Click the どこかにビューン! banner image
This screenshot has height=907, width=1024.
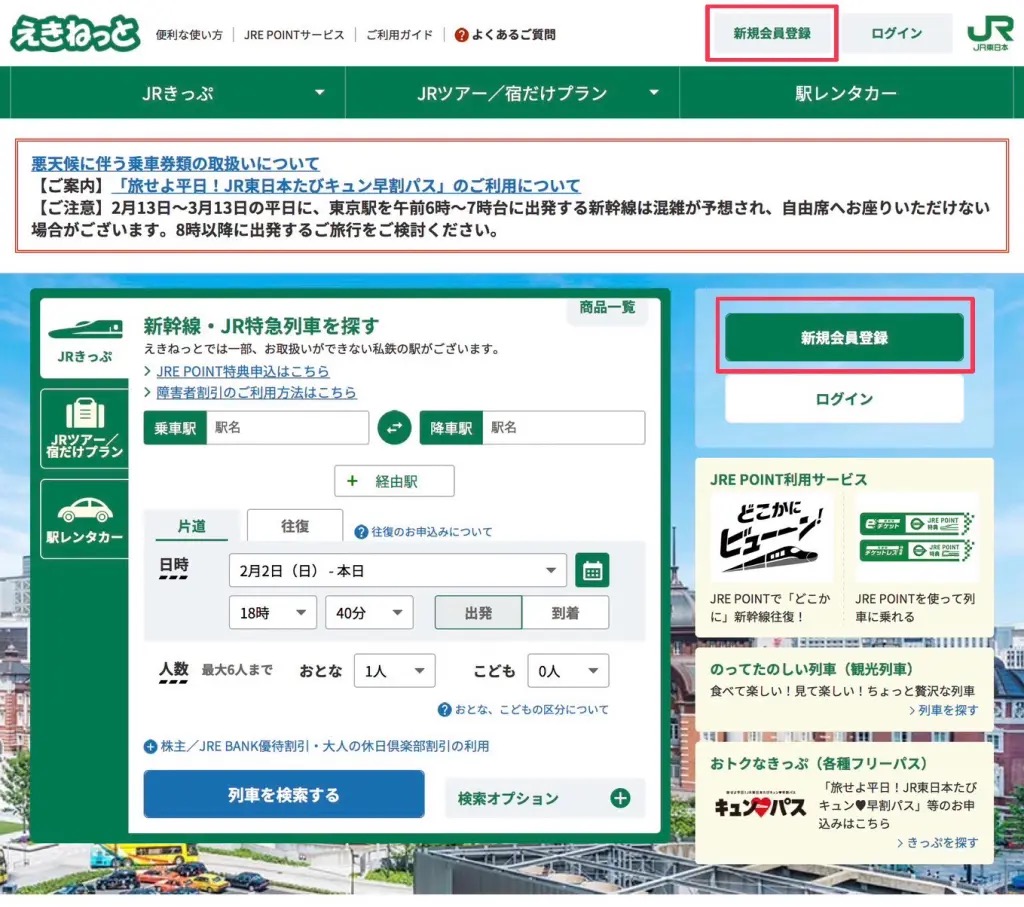[771, 538]
